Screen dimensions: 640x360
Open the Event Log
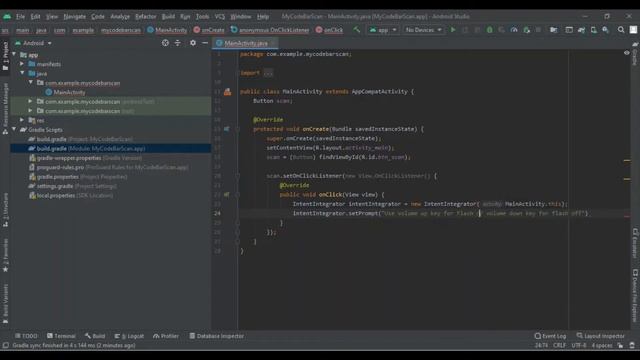550,336
